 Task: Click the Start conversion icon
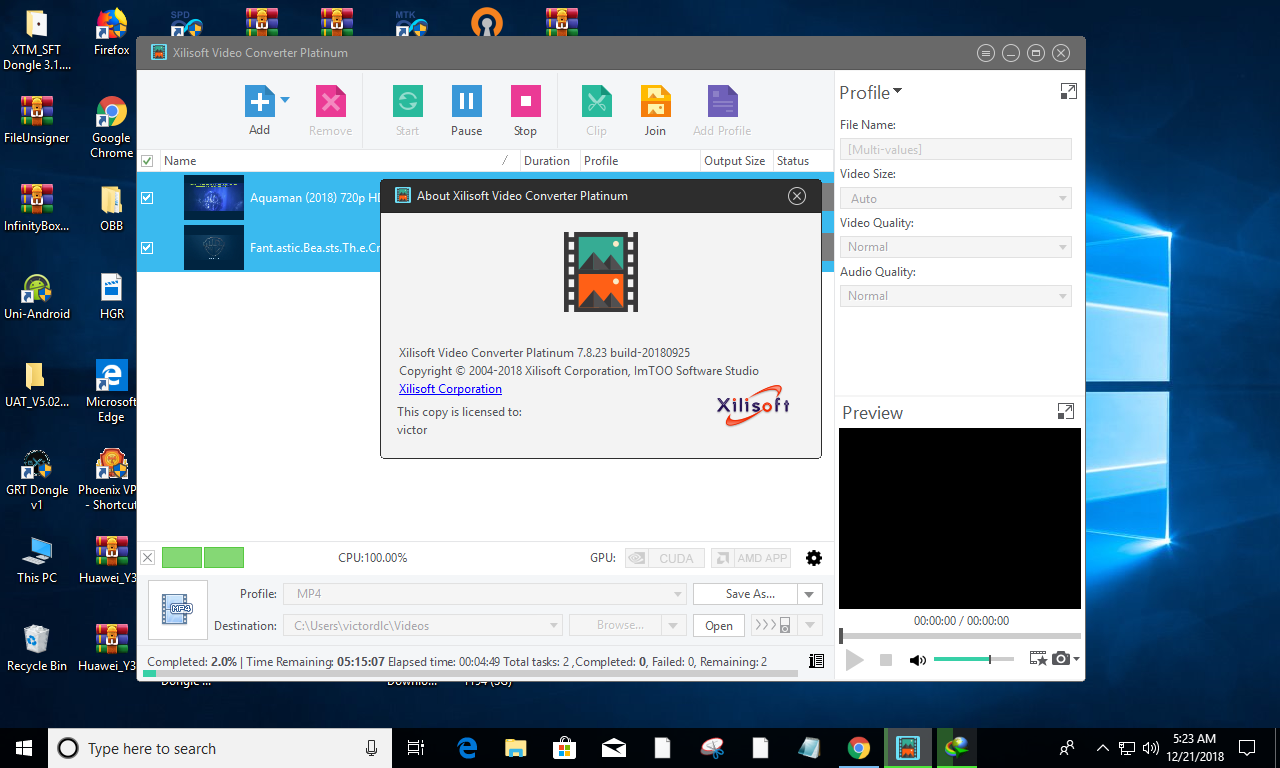407,101
